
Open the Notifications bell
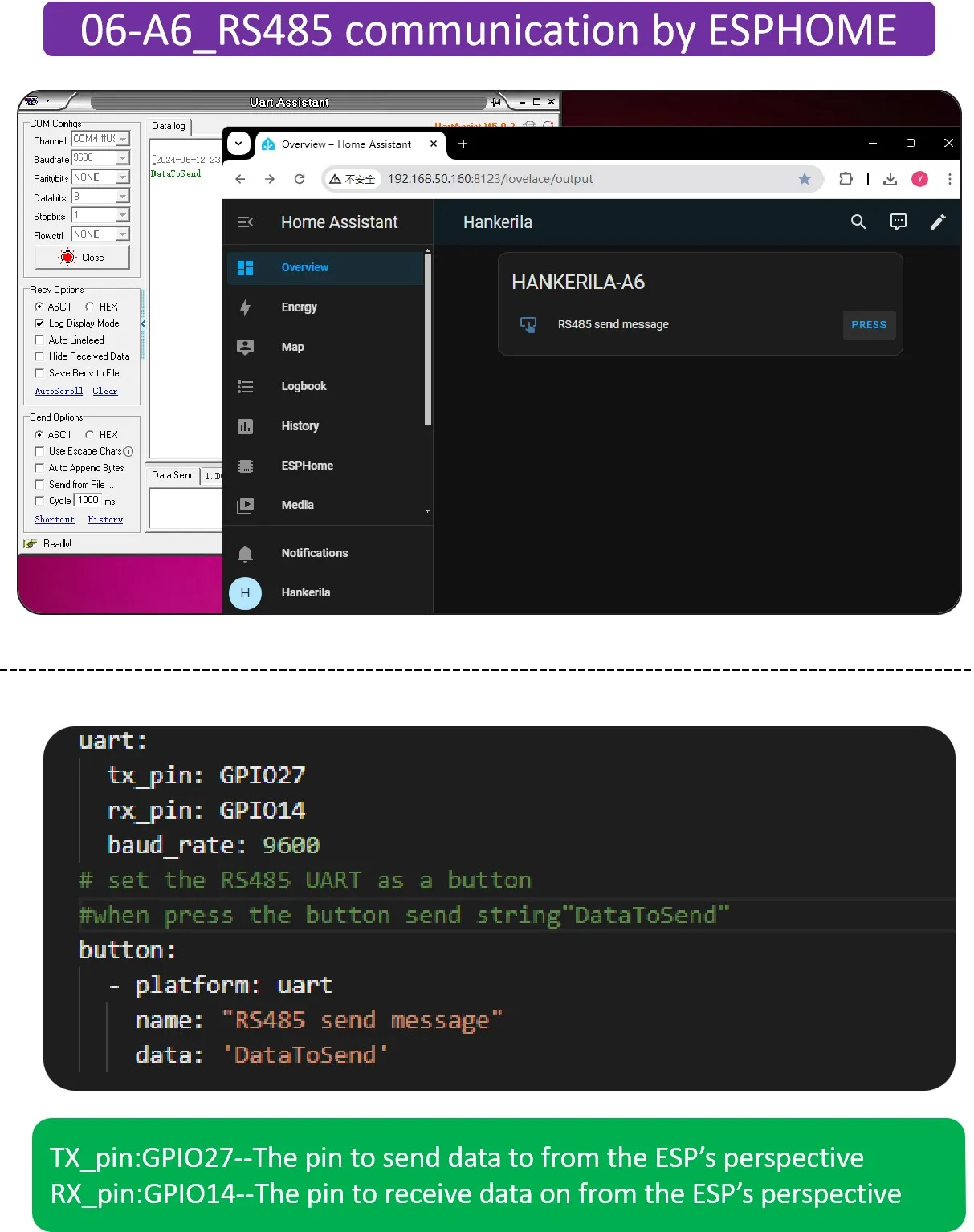coord(246,553)
